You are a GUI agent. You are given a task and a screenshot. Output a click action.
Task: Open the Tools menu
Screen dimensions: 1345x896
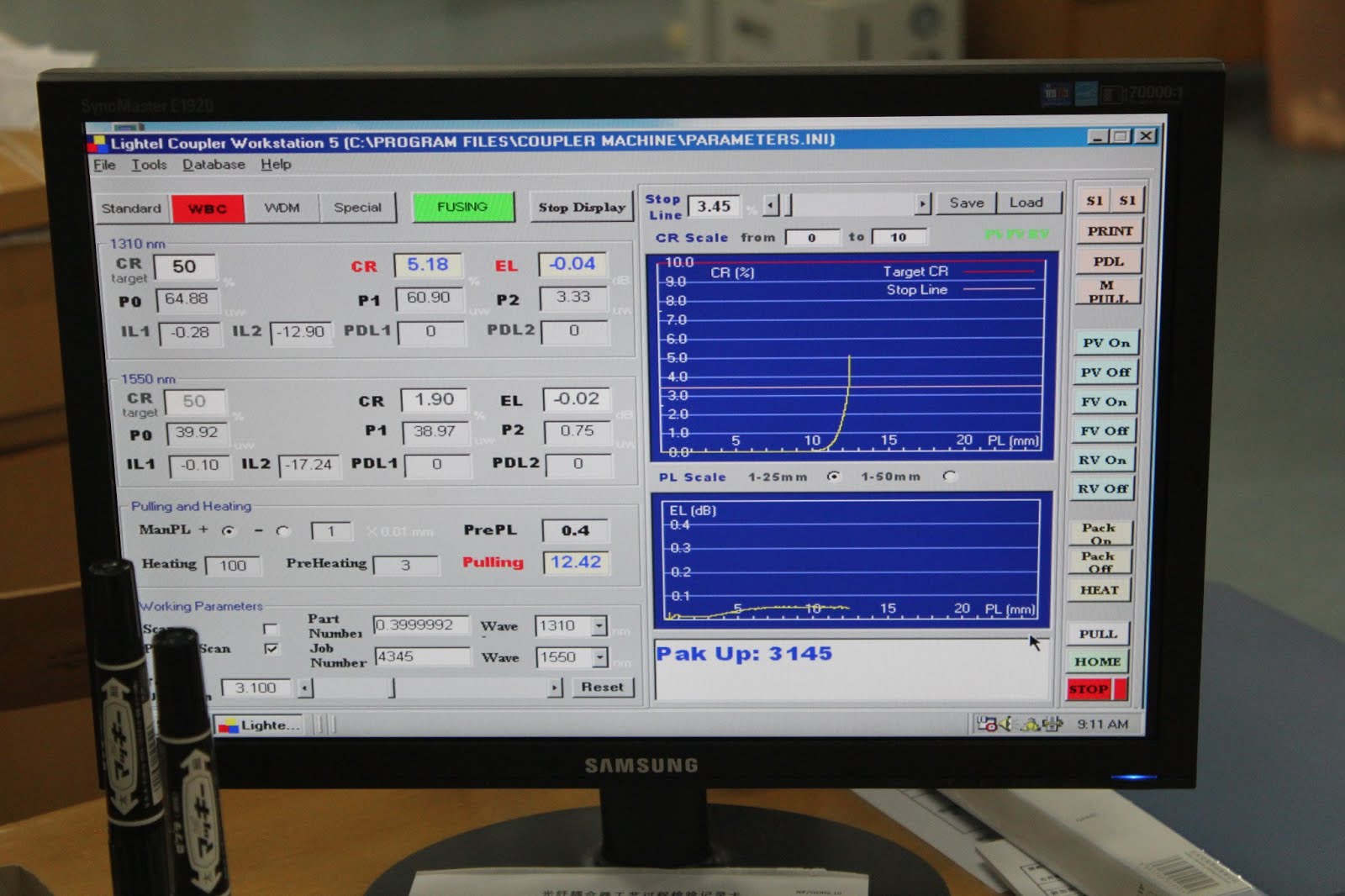[x=149, y=165]
